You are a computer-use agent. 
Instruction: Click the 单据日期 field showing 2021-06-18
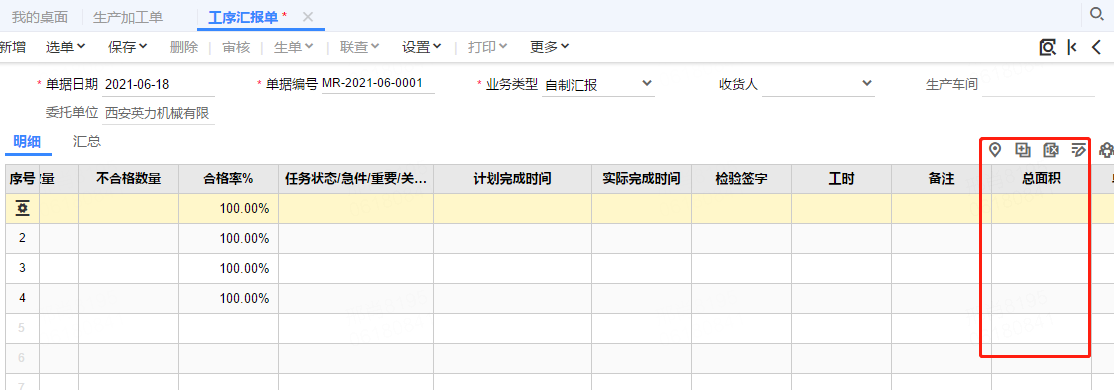point(158,85)
